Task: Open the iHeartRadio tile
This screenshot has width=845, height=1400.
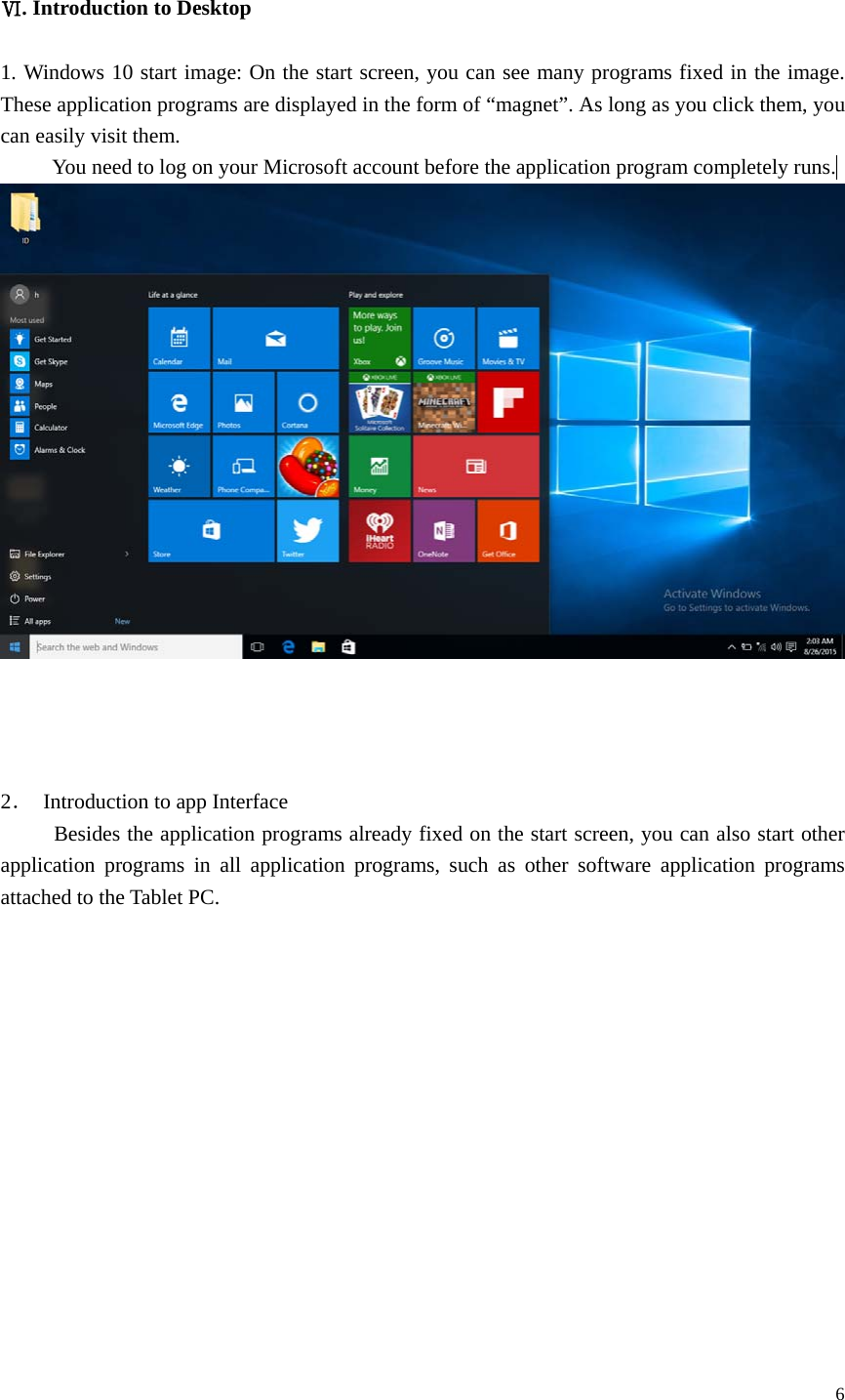Action: [379, 530]
